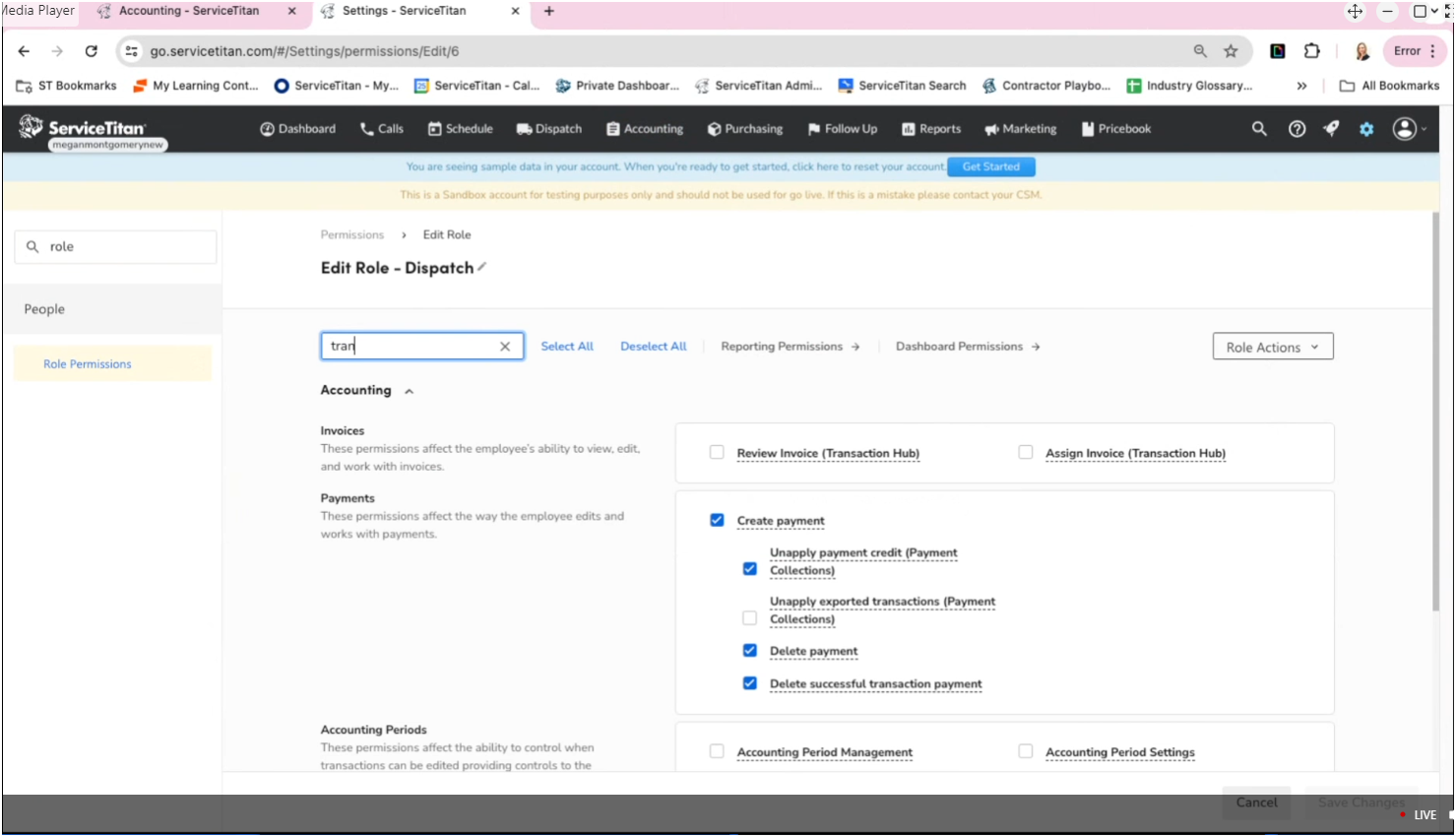Open the site information icon in address bar
Viewport: 1456px width, 837px height.
point(132,51)
